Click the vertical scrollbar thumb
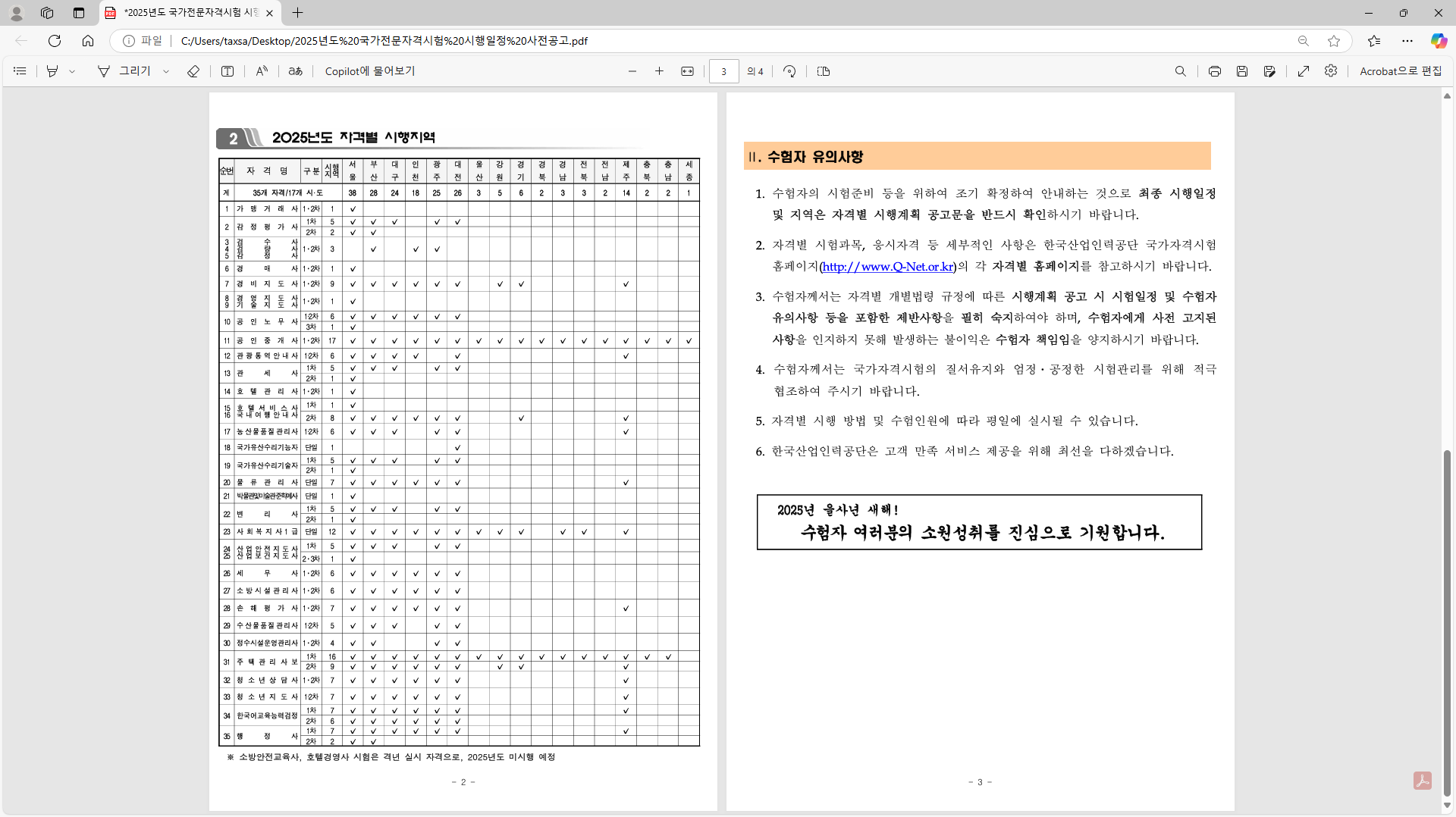Viewport: 1456px width, 817px height. click(1447, 623)
